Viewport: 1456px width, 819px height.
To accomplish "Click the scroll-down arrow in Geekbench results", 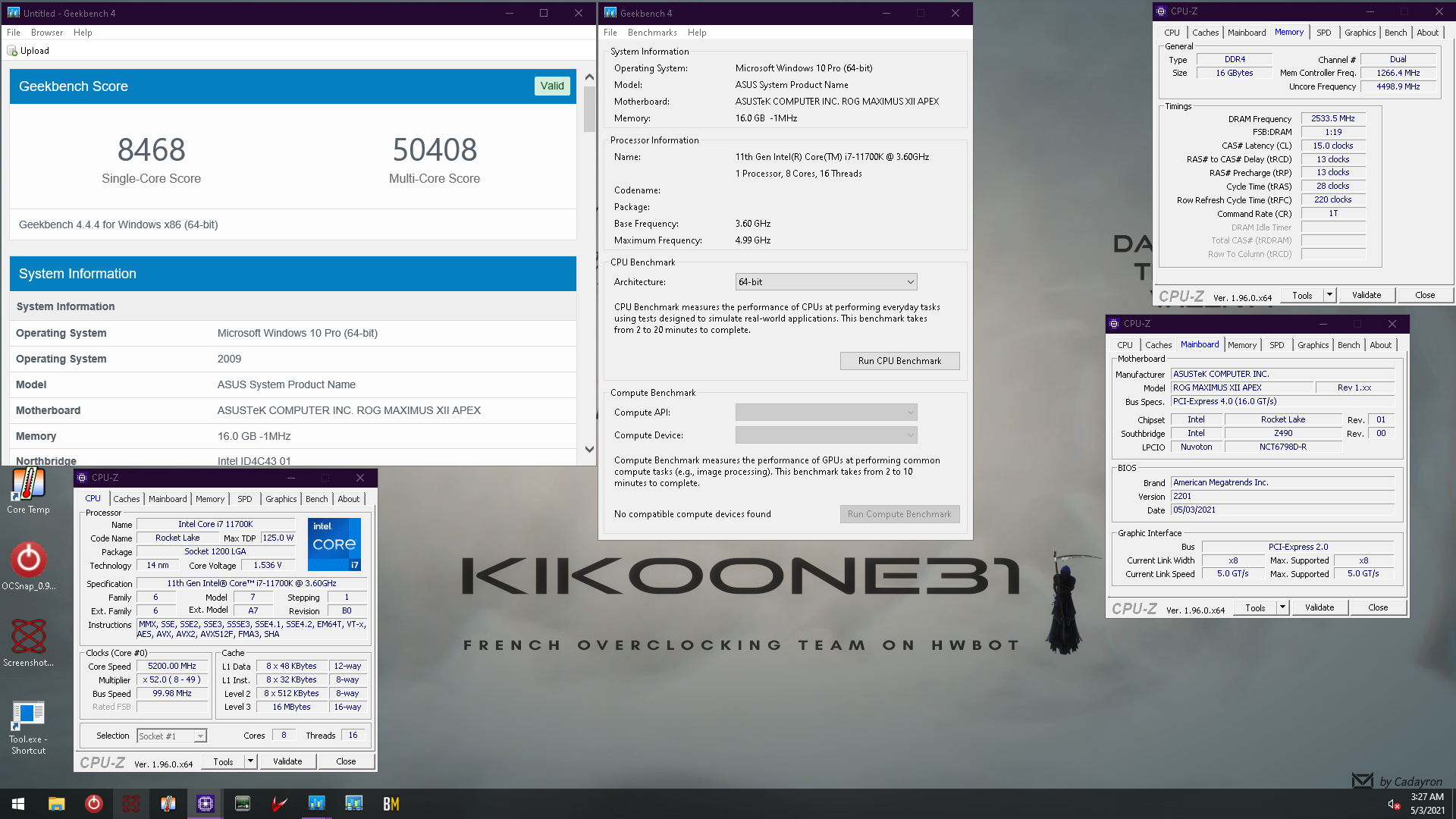I will (589, 450).
